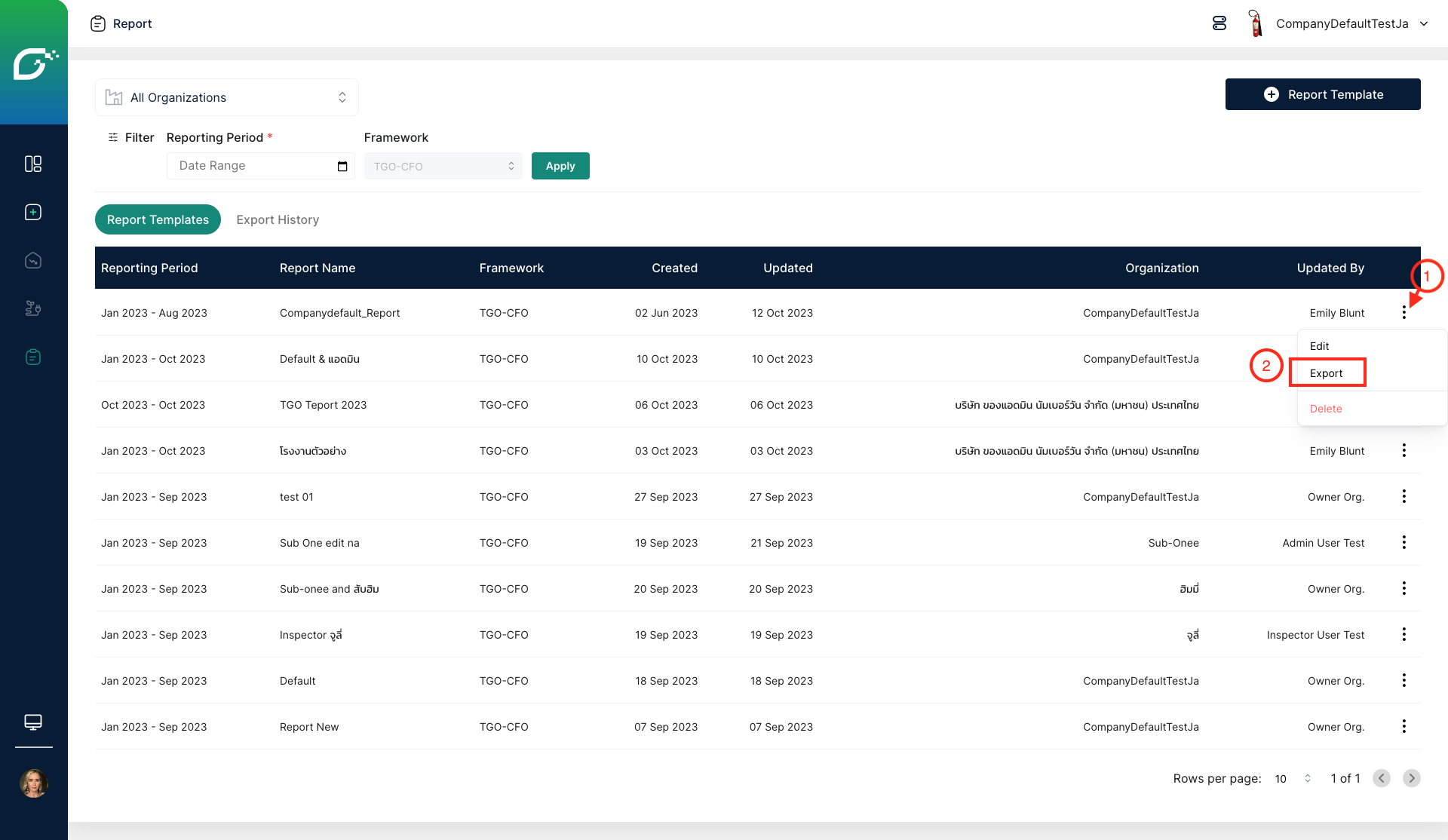Open three-dot menu for Report New row
Image resolution: width=1448 pixels, height=840 pixels.
(x=1404, y=726)
